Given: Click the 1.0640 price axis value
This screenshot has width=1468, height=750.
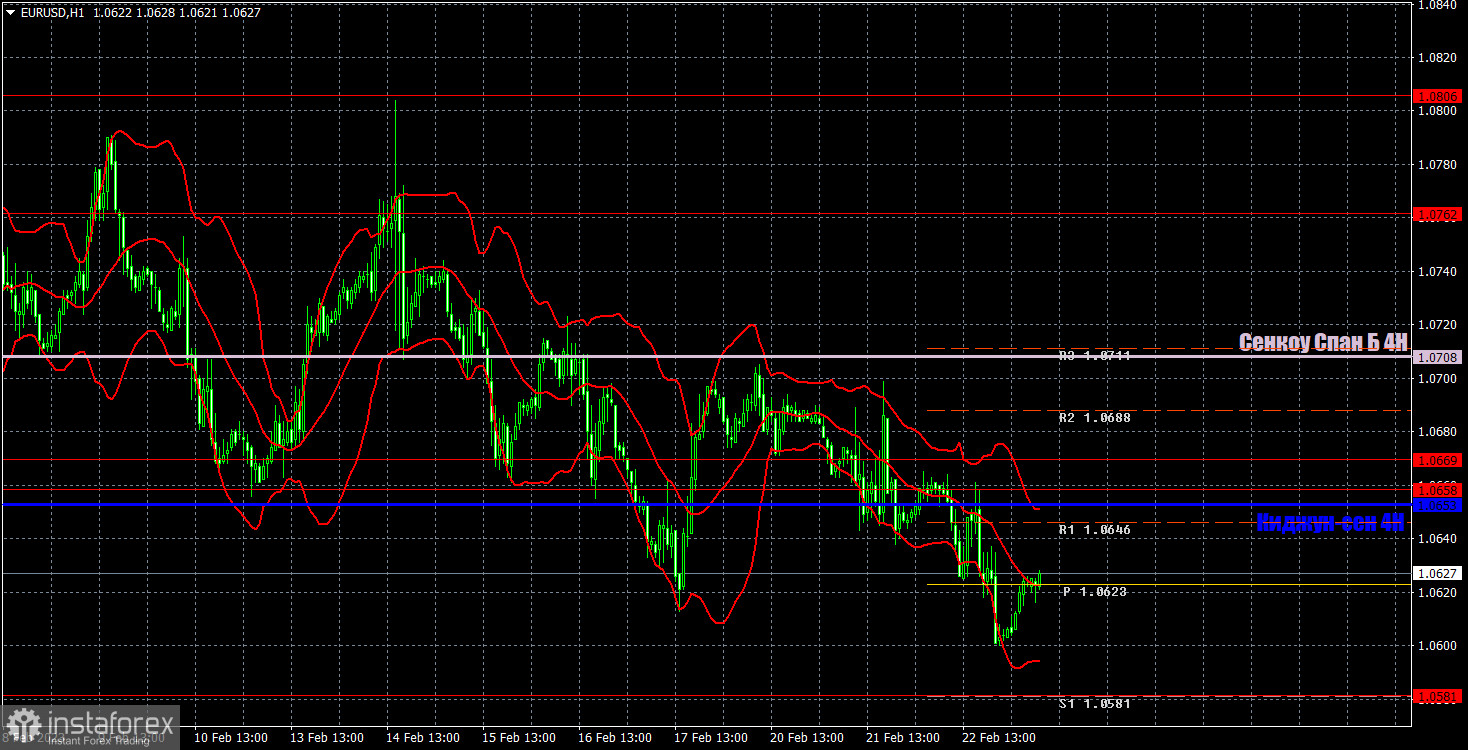Looking at the screenshot, I should tap(1437, 539).
